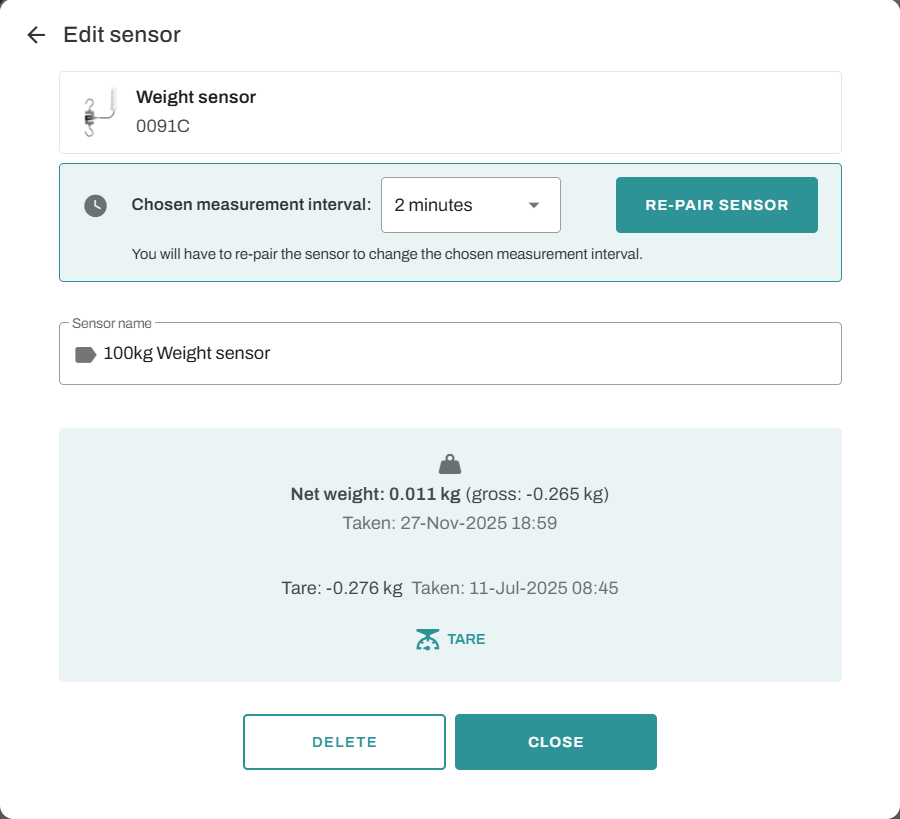Click the re-pair helper note text

[x=387, y=254]
